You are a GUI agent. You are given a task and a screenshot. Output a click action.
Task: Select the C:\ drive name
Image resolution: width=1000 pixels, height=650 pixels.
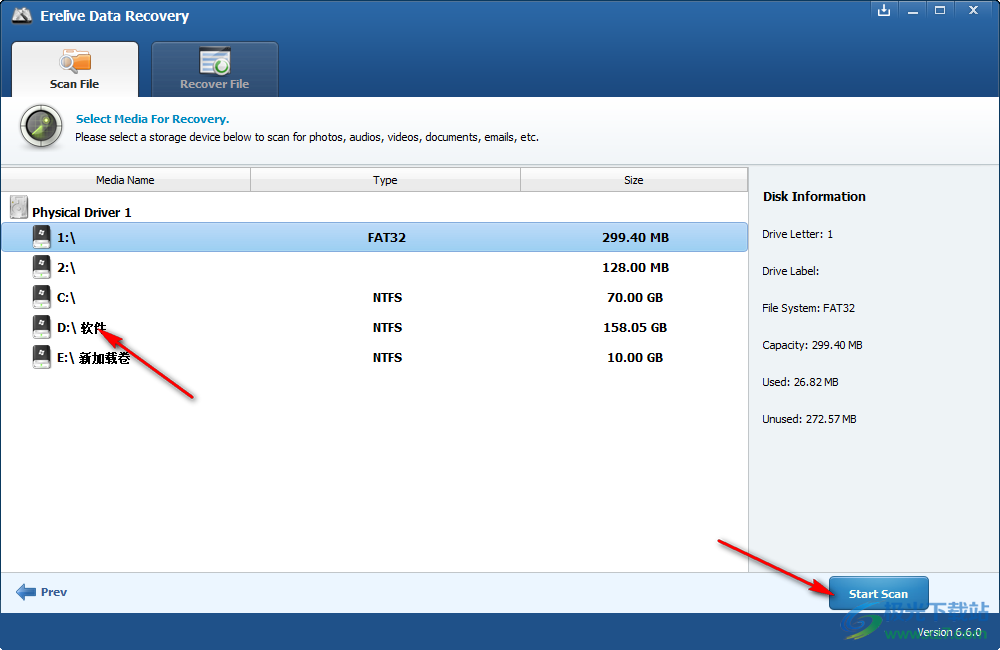click(x=66, y=297)
